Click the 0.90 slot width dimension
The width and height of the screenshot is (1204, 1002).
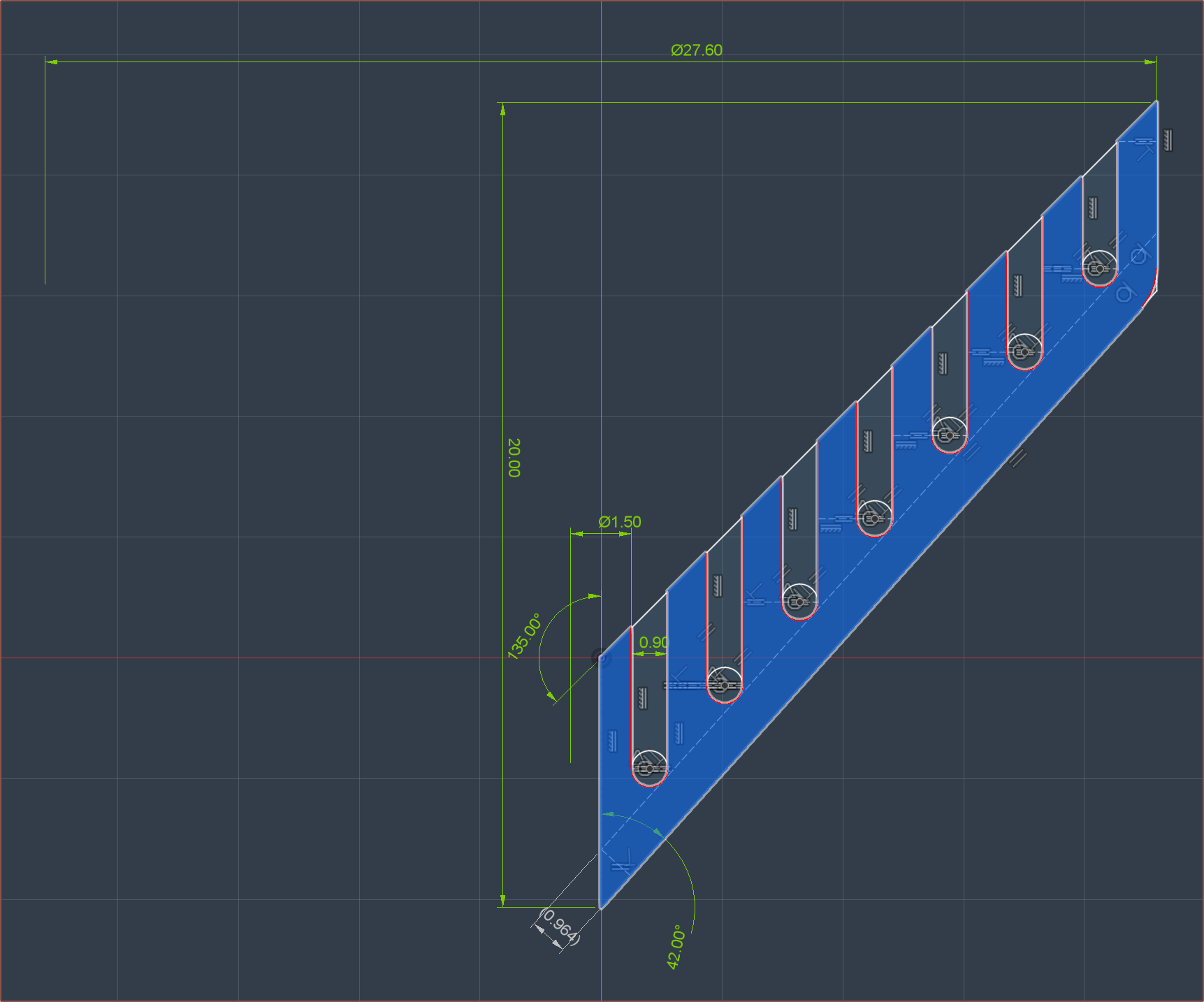point(653,642)
